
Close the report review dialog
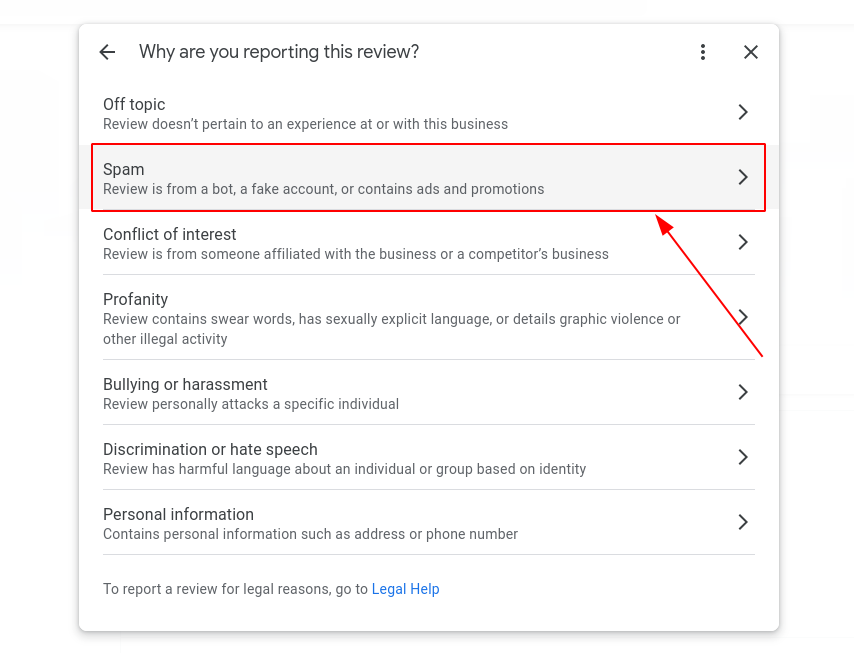[x=751, y=52]
